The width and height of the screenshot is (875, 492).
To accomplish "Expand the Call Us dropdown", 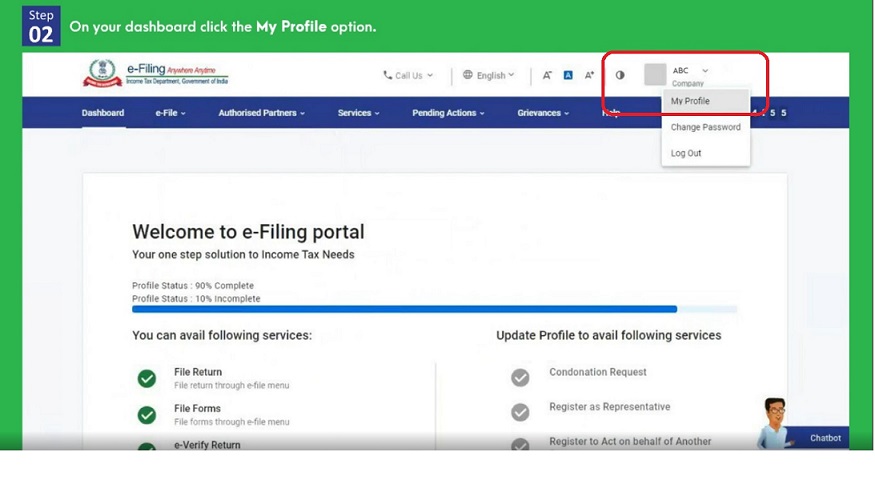I will (x=408, y=75).
